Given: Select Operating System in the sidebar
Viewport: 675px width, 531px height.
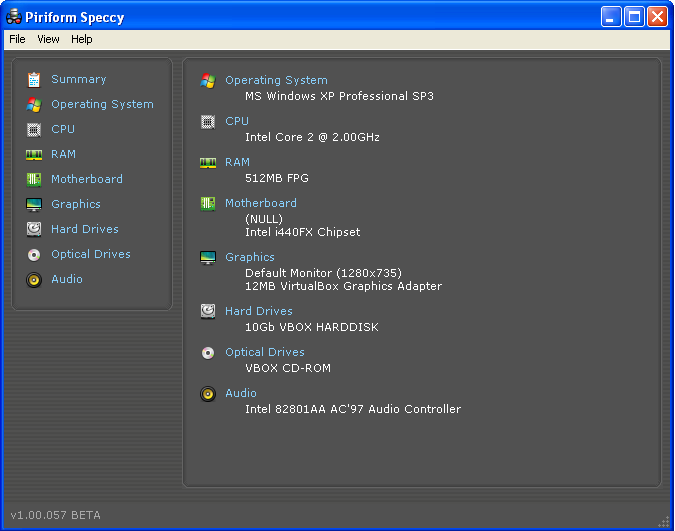Looking at the screenshot, I should (x=102, y=105).
